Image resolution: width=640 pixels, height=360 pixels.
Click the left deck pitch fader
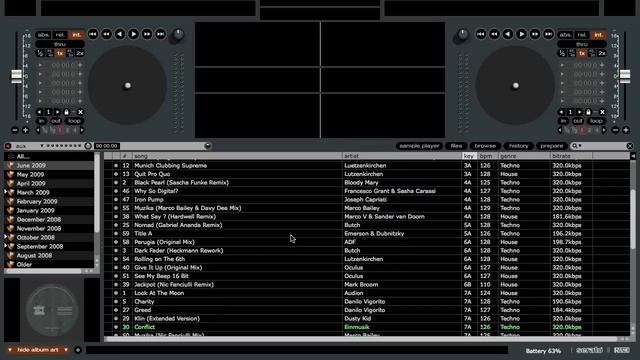(16, 76)
